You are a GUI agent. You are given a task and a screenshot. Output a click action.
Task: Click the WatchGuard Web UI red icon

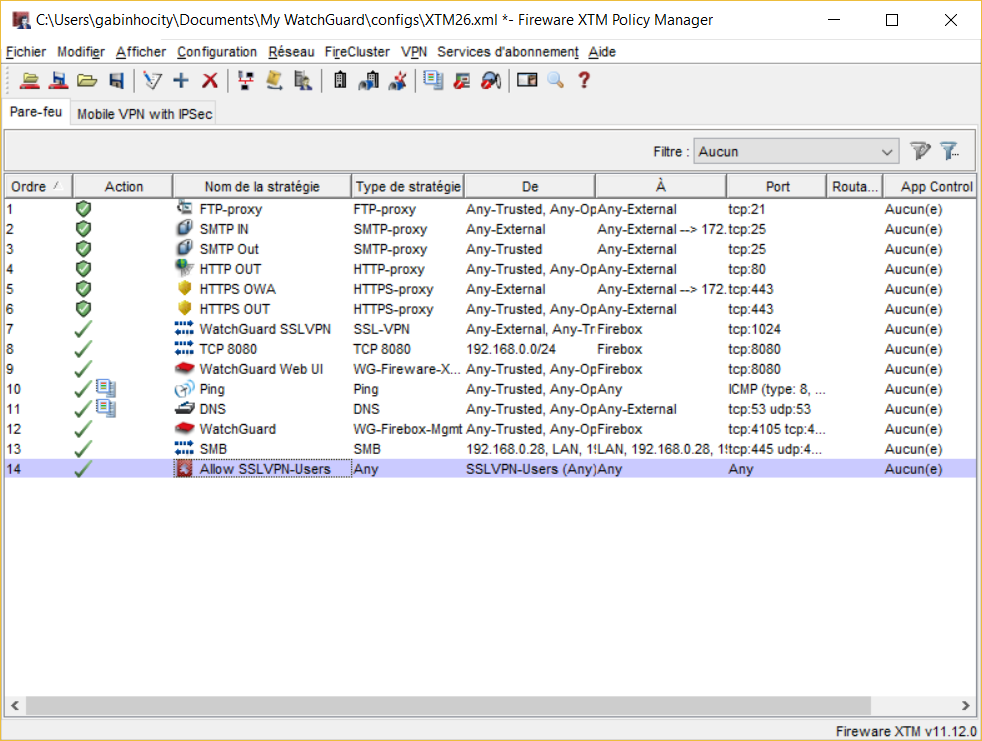[x=184, y=368]
